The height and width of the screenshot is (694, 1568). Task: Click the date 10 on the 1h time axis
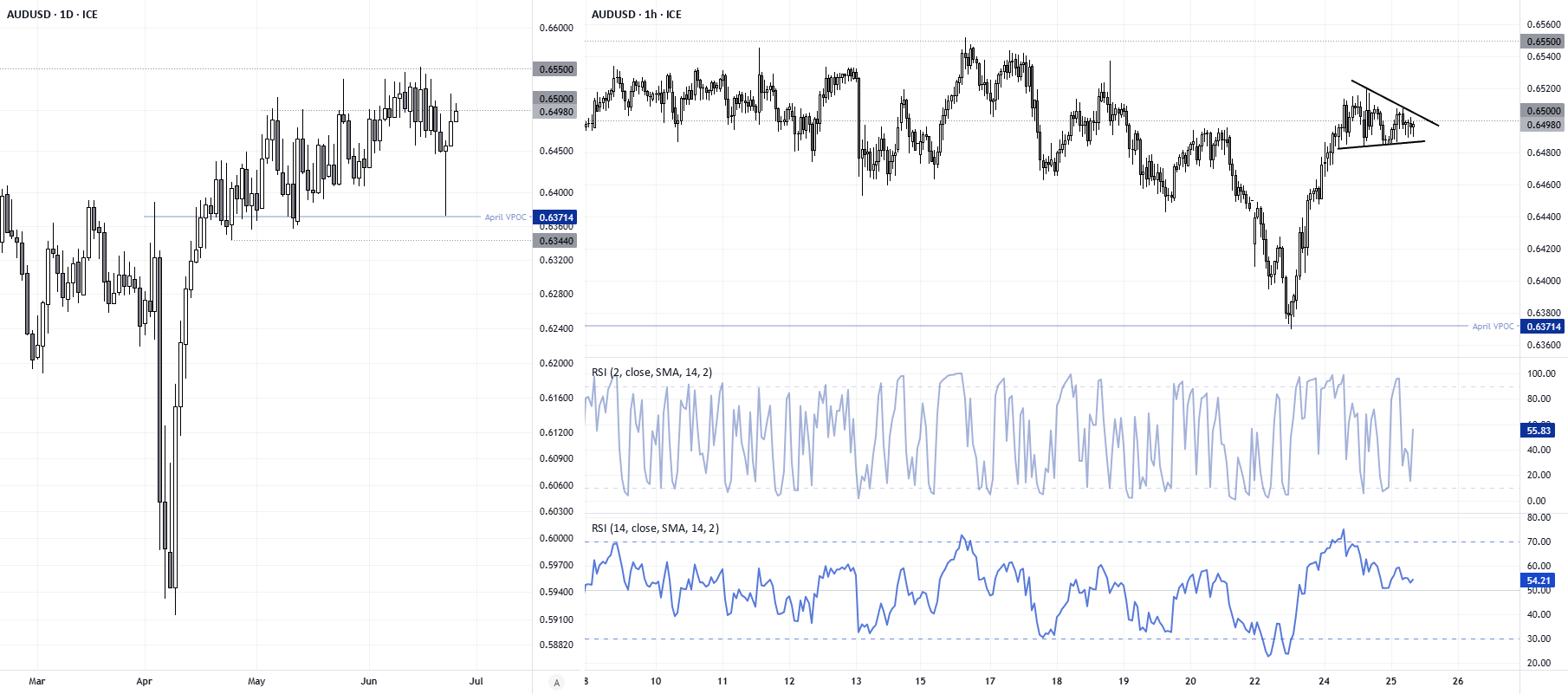coord(656,681)
